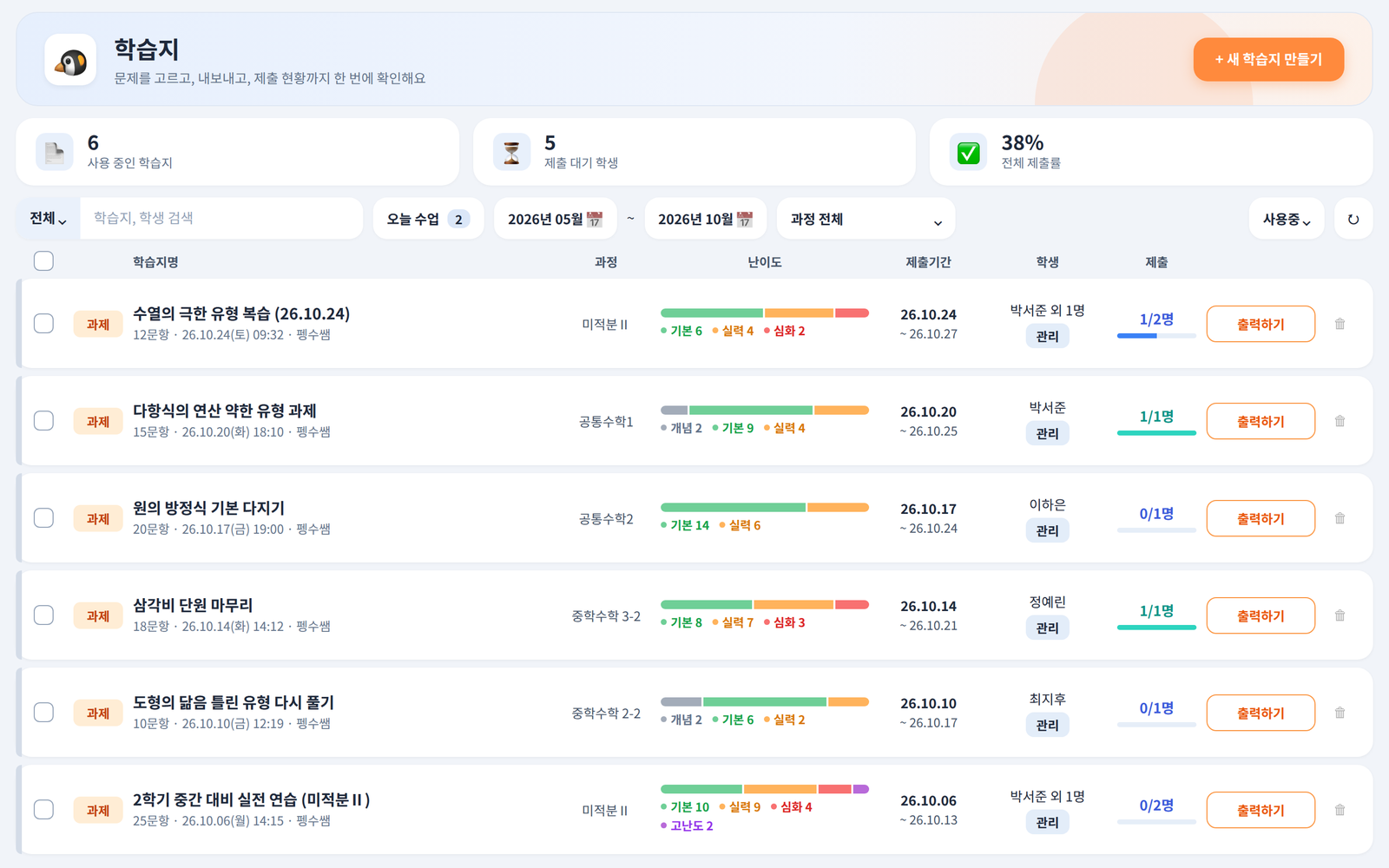Toggle the 오늘 수업 filter
Image resolution: width=1389 pixels, height=868 pixels.
(x=428, y=219)
